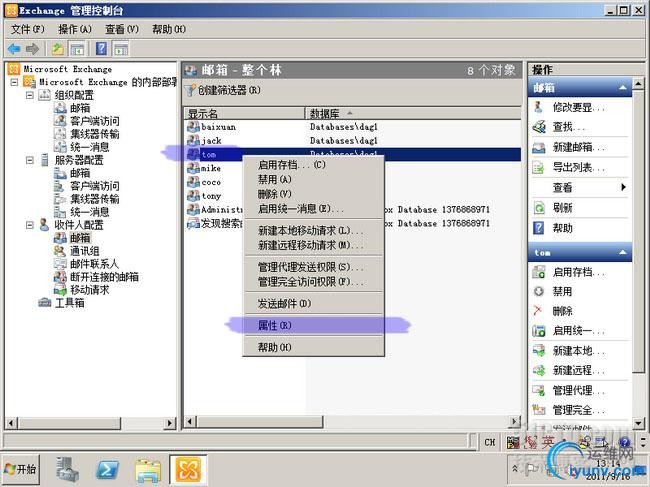The height and width of the screenshot is (487, 650).
Task: Choose 属性(R) from the context menu
Action: click(x=313, y=325)
